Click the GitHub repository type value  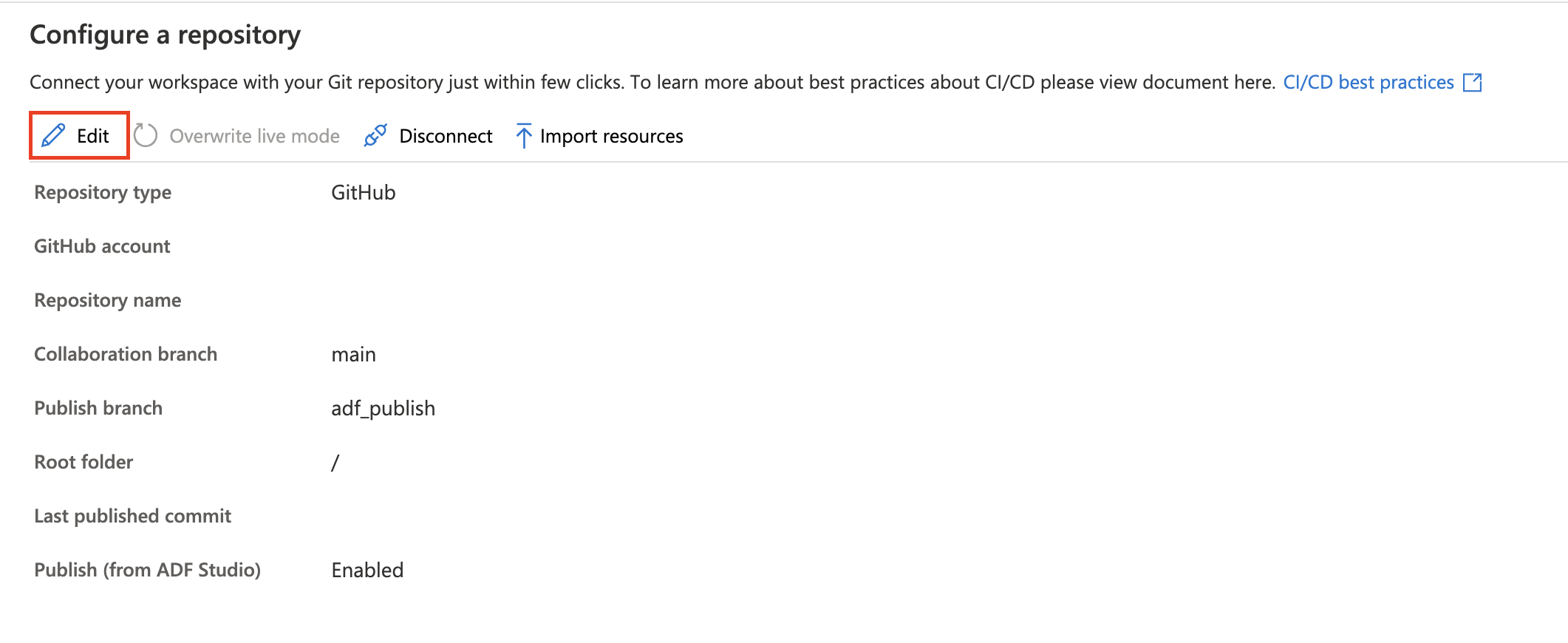click(363, 192)
